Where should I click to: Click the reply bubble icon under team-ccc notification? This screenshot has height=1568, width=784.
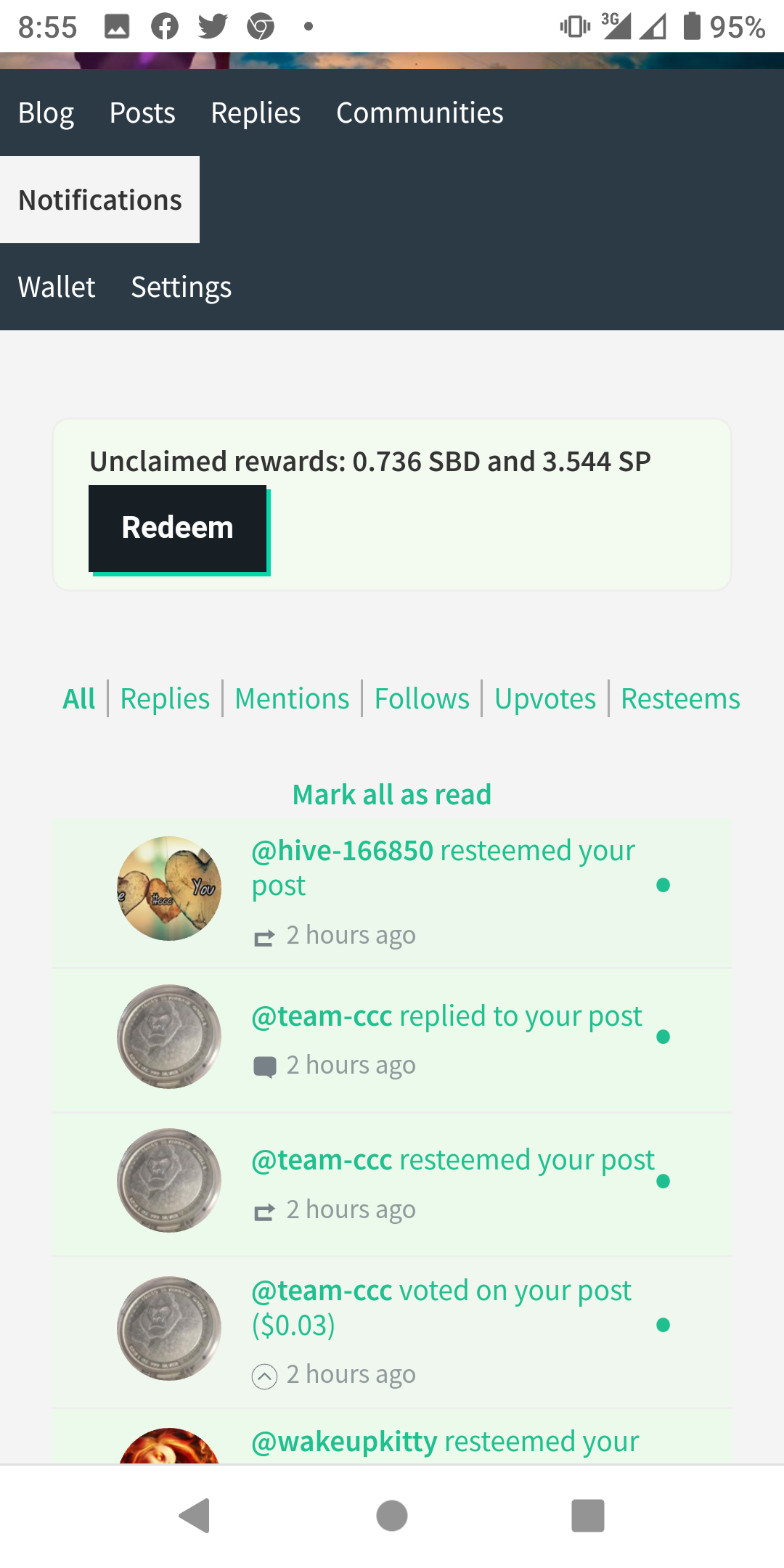point(264,1067)
